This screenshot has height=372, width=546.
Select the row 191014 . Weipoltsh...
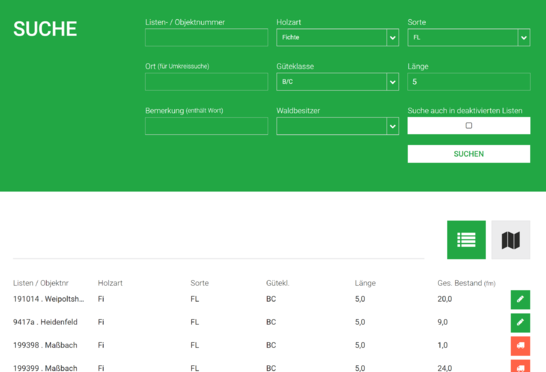coord(272,299)
